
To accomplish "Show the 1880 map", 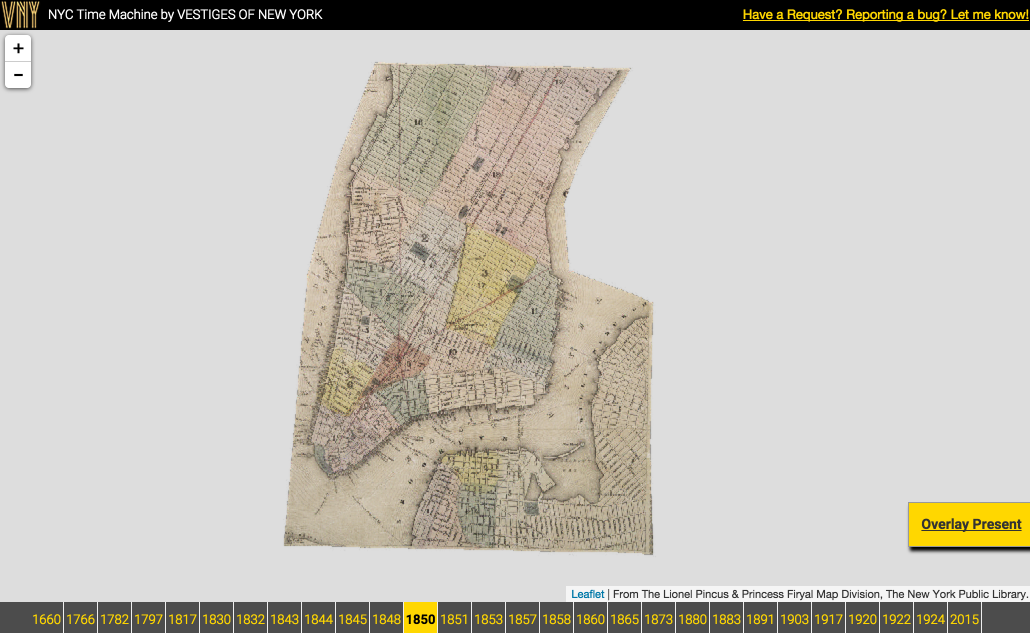I will click(x=692, y=619).
